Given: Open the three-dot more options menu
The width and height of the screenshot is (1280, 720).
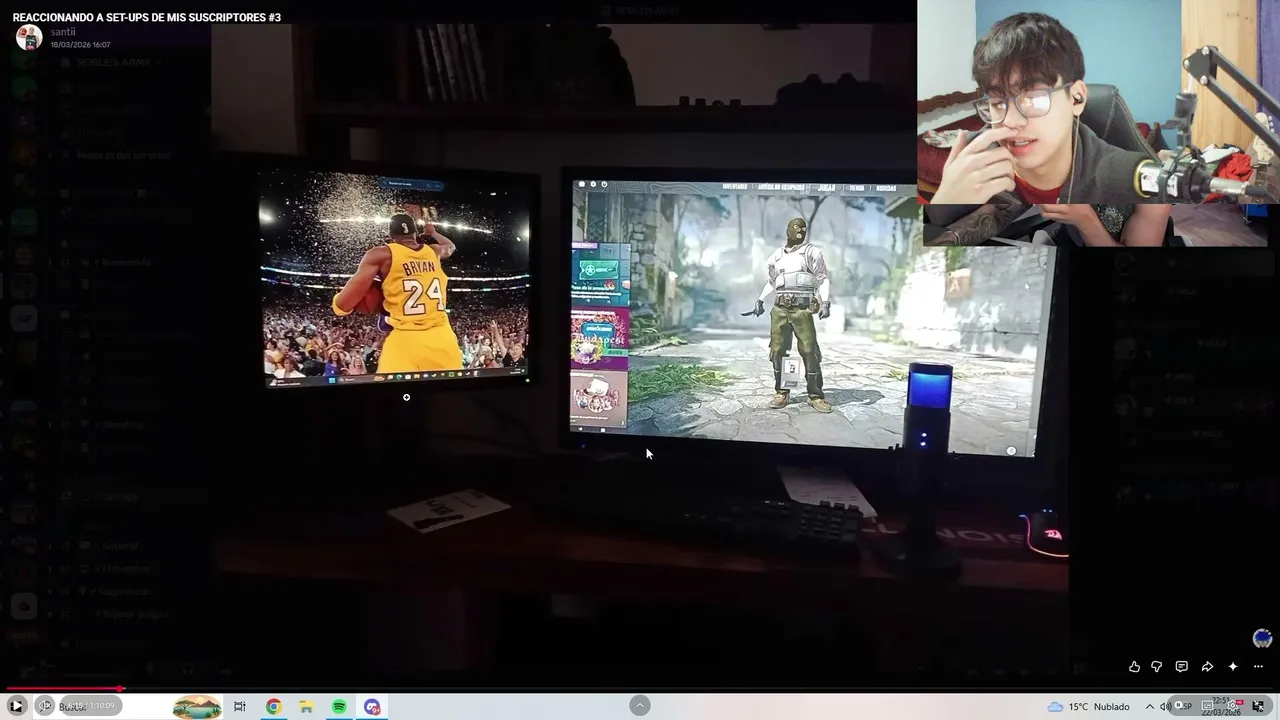Looking at the screenshot, I should (x=1258, y=667).
